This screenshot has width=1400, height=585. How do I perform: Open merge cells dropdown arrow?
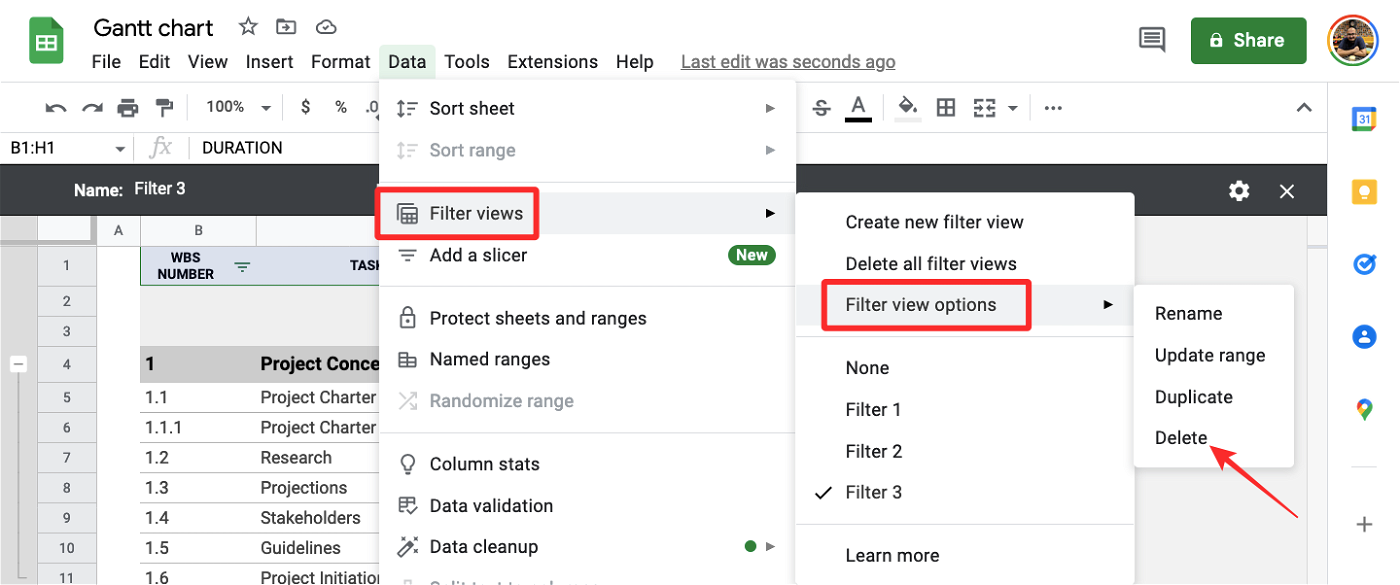pos(1012,107)
